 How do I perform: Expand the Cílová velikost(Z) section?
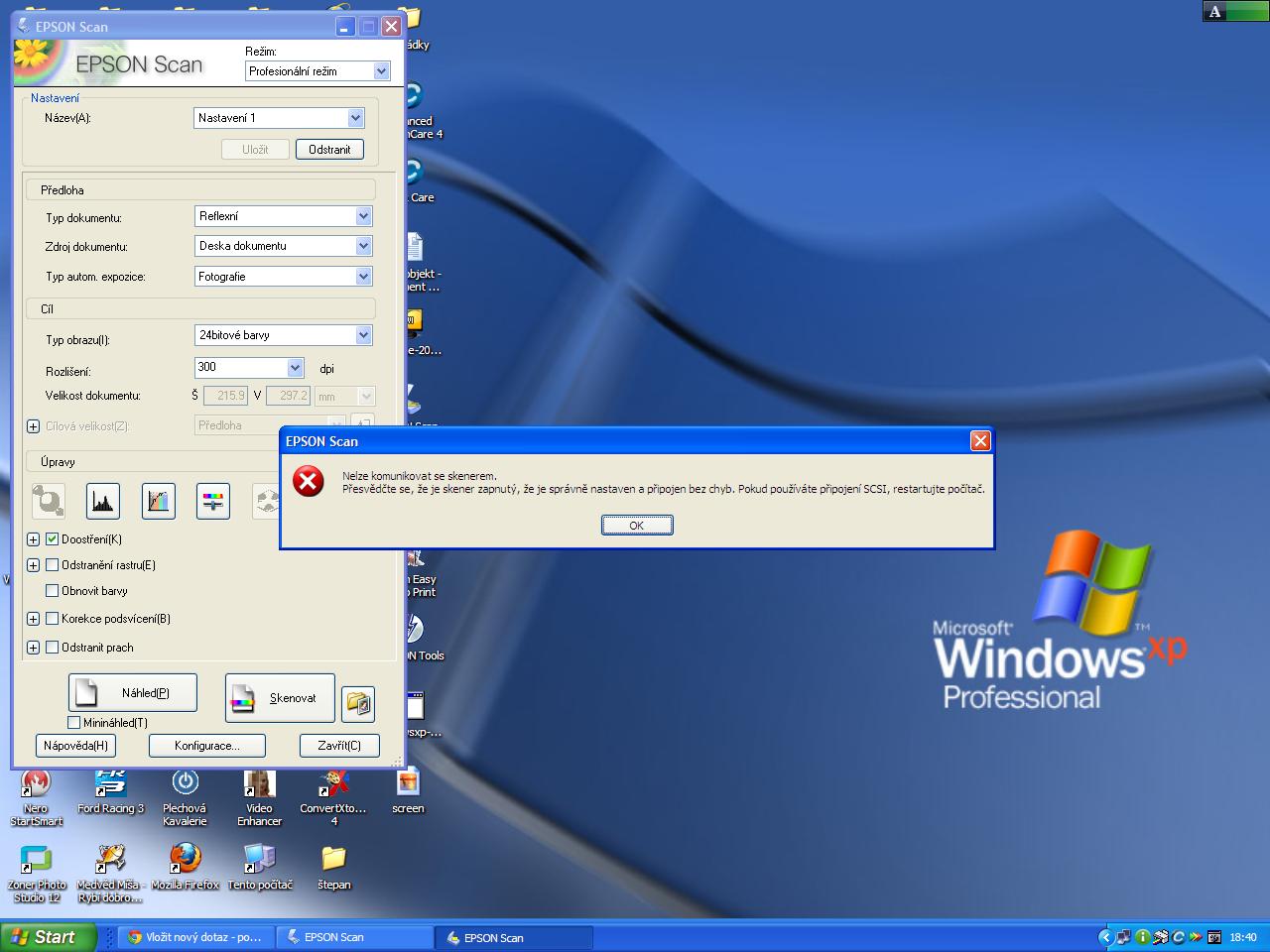(x=33, y=426)
